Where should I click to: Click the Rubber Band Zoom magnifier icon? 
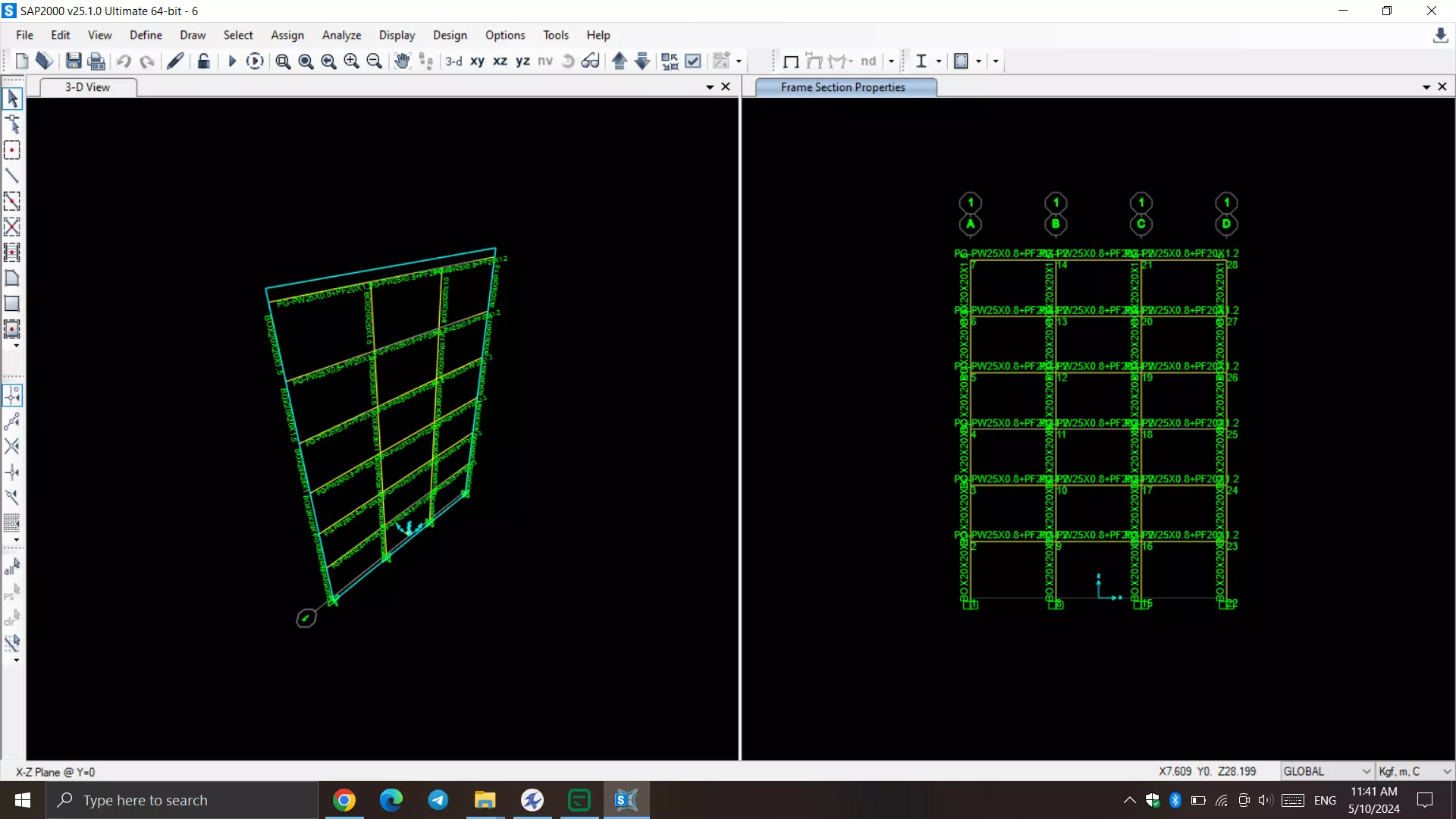click(x=283, y=61)
